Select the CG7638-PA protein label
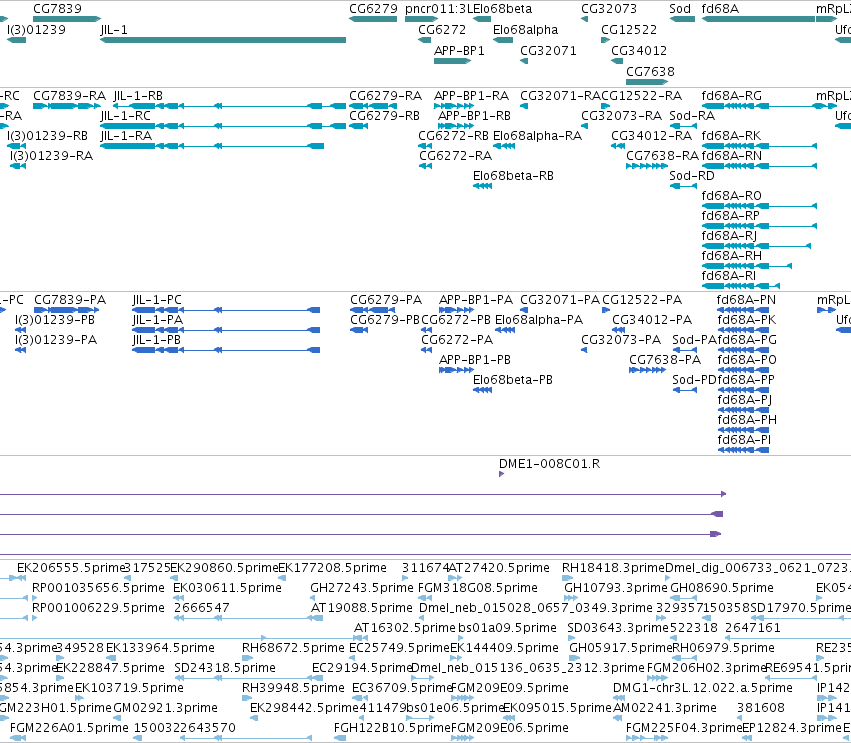Screen dimensions: 851x743 (665, 360)
